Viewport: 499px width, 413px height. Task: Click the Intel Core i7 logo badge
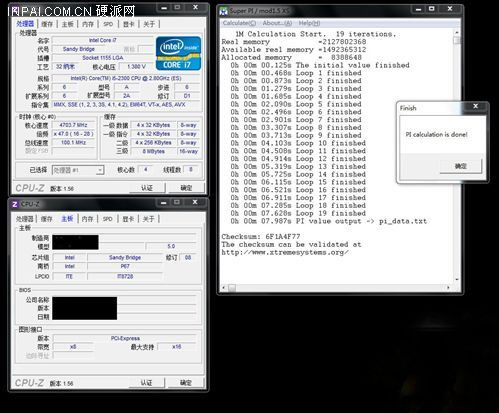[x=178, y=53]
